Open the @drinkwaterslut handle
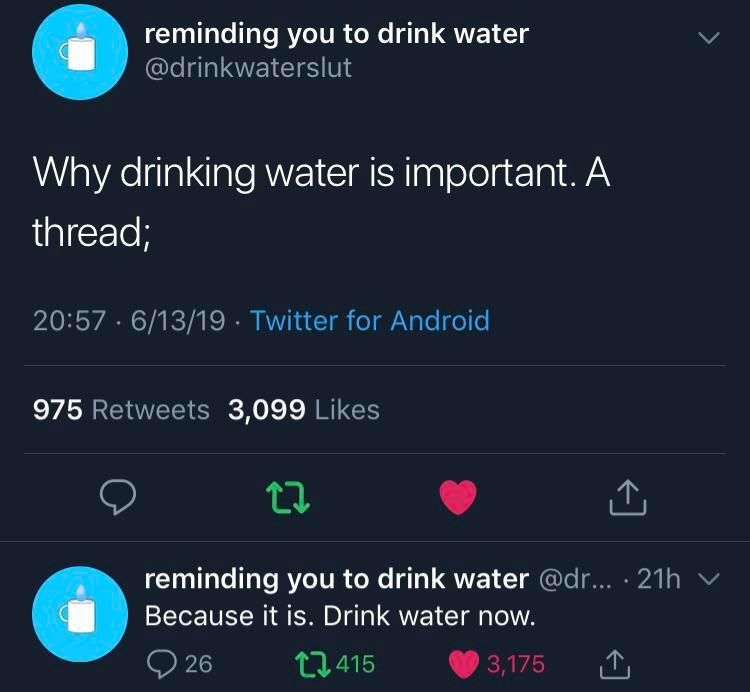 [x=248, y=69]
